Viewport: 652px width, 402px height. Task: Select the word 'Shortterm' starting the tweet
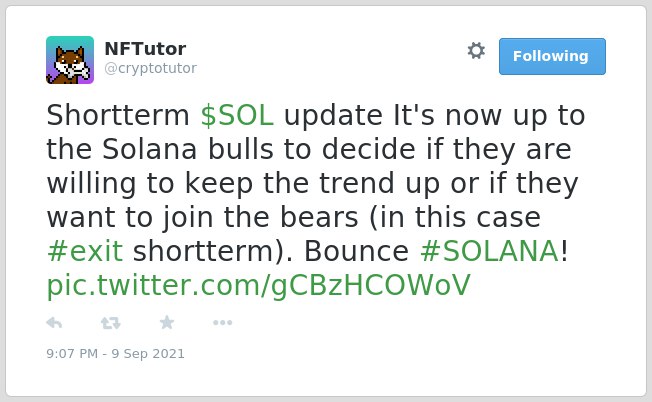[x=118, y=115]
